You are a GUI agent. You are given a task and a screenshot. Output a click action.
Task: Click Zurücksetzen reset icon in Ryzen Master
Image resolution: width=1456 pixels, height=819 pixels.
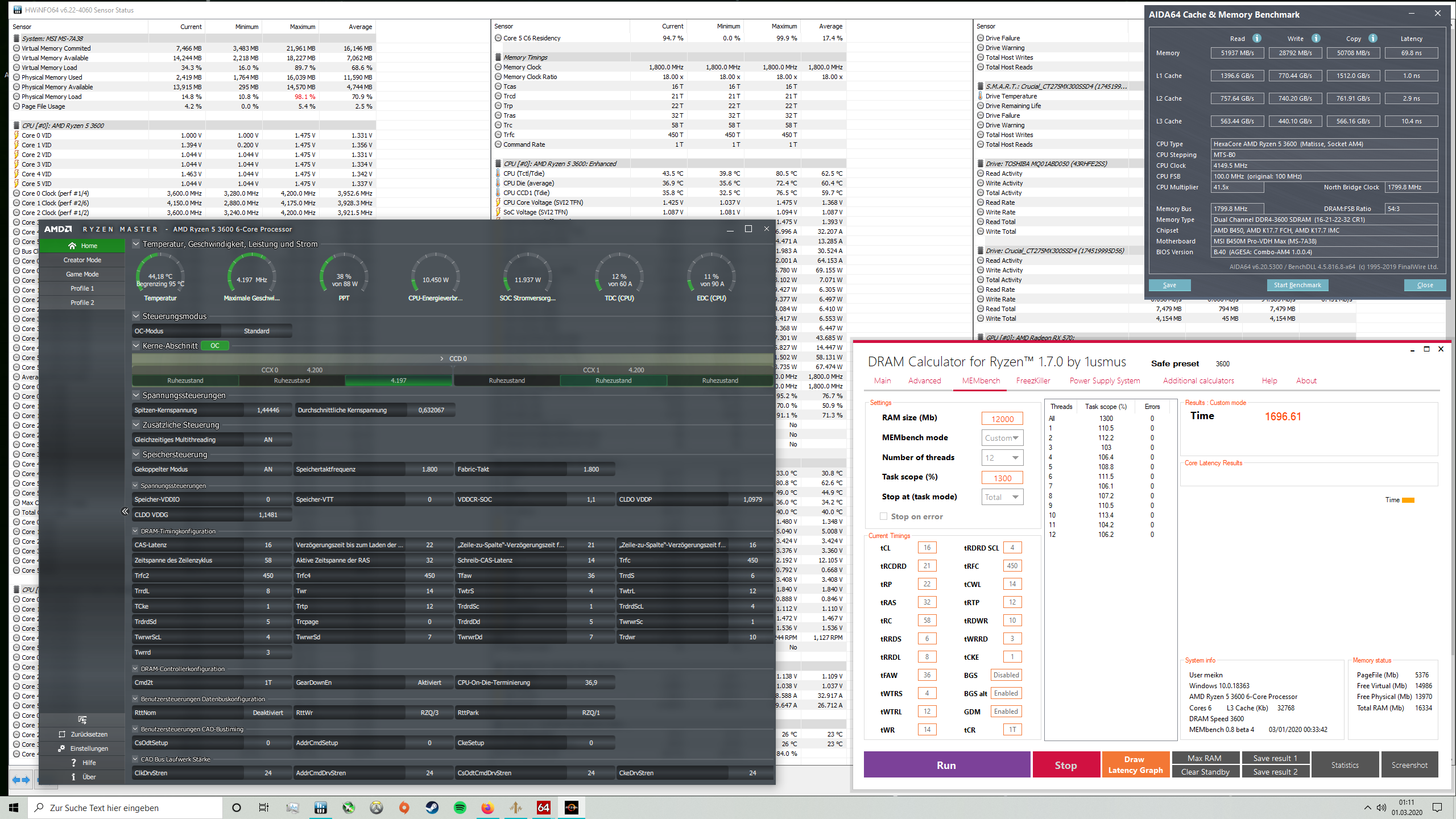[x=62, y=734]
